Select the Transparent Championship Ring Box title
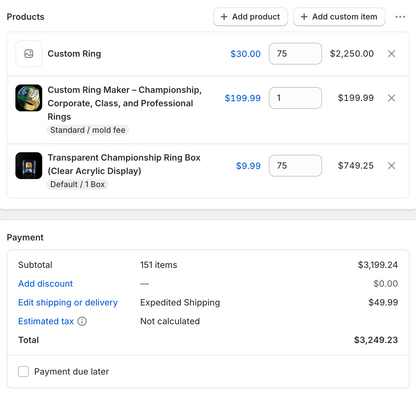 (x=124, y=164)
